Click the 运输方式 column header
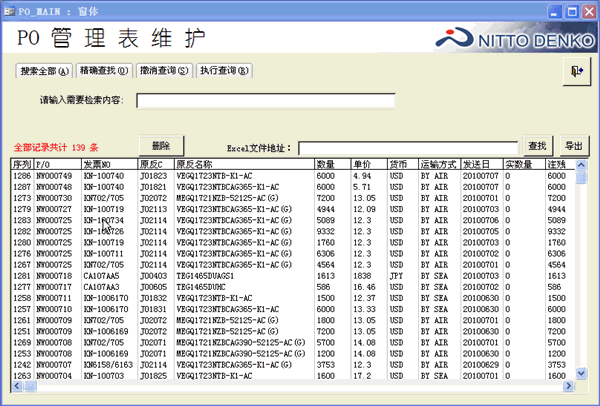This screenshot has height=406, width=600. pyautogui.click(x=440, y=165)
